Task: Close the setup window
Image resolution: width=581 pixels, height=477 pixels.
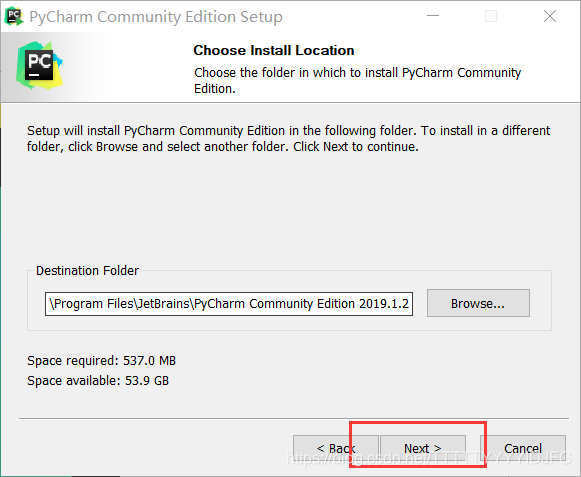Action: pyautogui.click(x=550, y=16)
